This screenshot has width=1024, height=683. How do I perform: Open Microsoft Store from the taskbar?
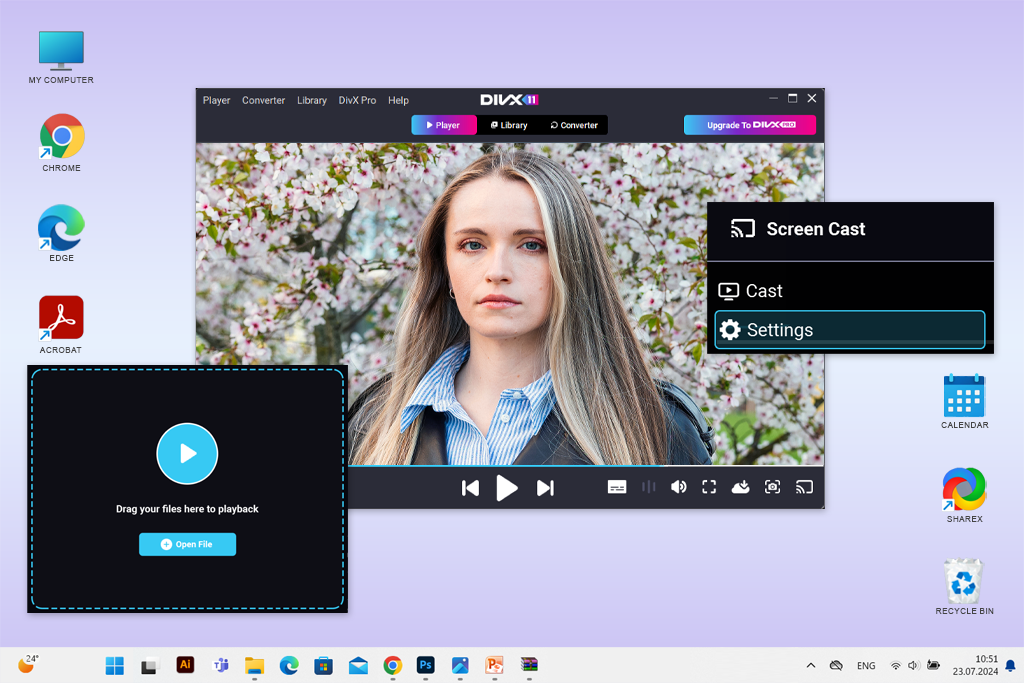[x=323, y=665]
